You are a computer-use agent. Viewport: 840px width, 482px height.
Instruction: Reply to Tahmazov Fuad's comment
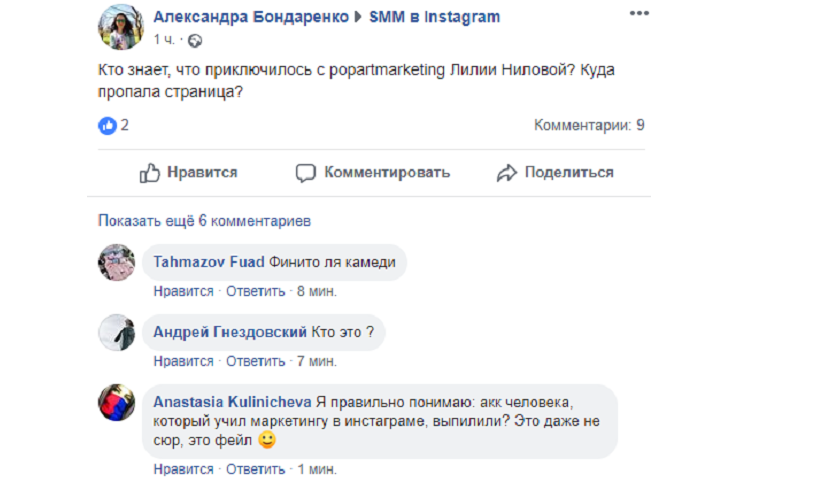click(x=256, y=291)
